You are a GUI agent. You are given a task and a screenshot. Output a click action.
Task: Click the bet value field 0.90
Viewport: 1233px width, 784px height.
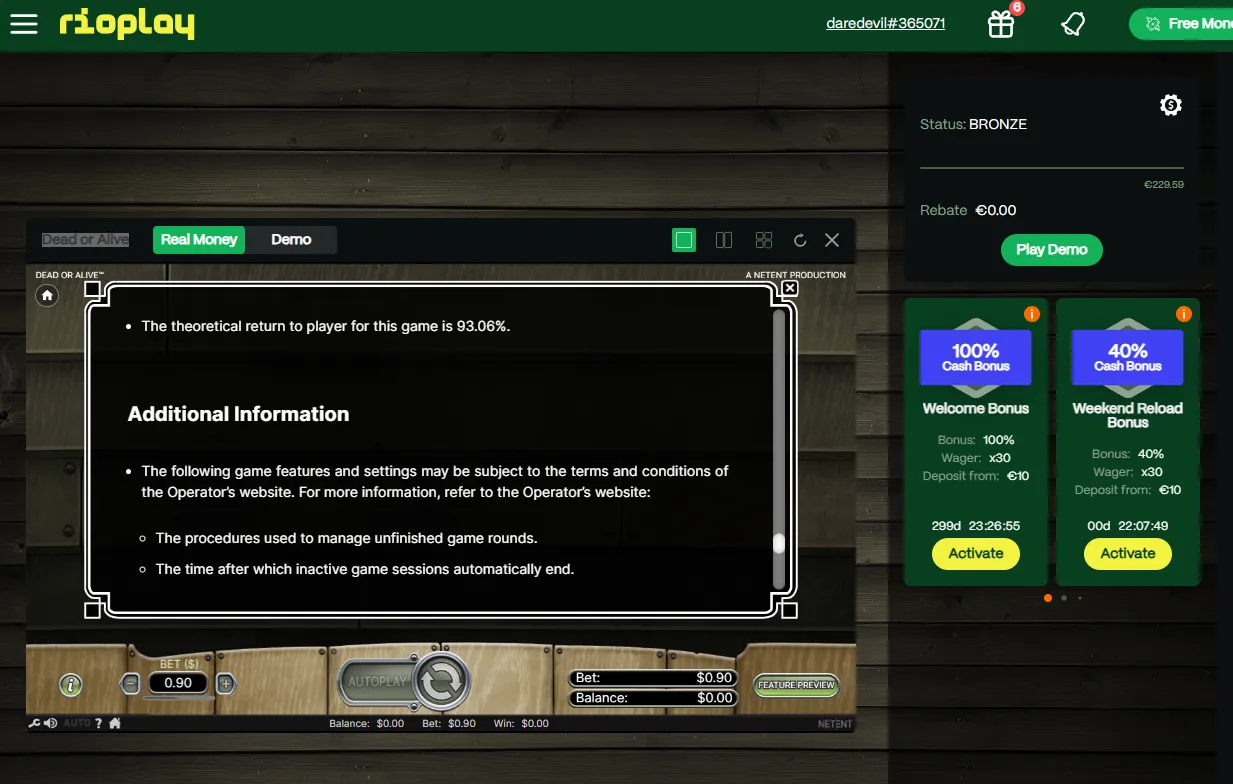(178, 684)
